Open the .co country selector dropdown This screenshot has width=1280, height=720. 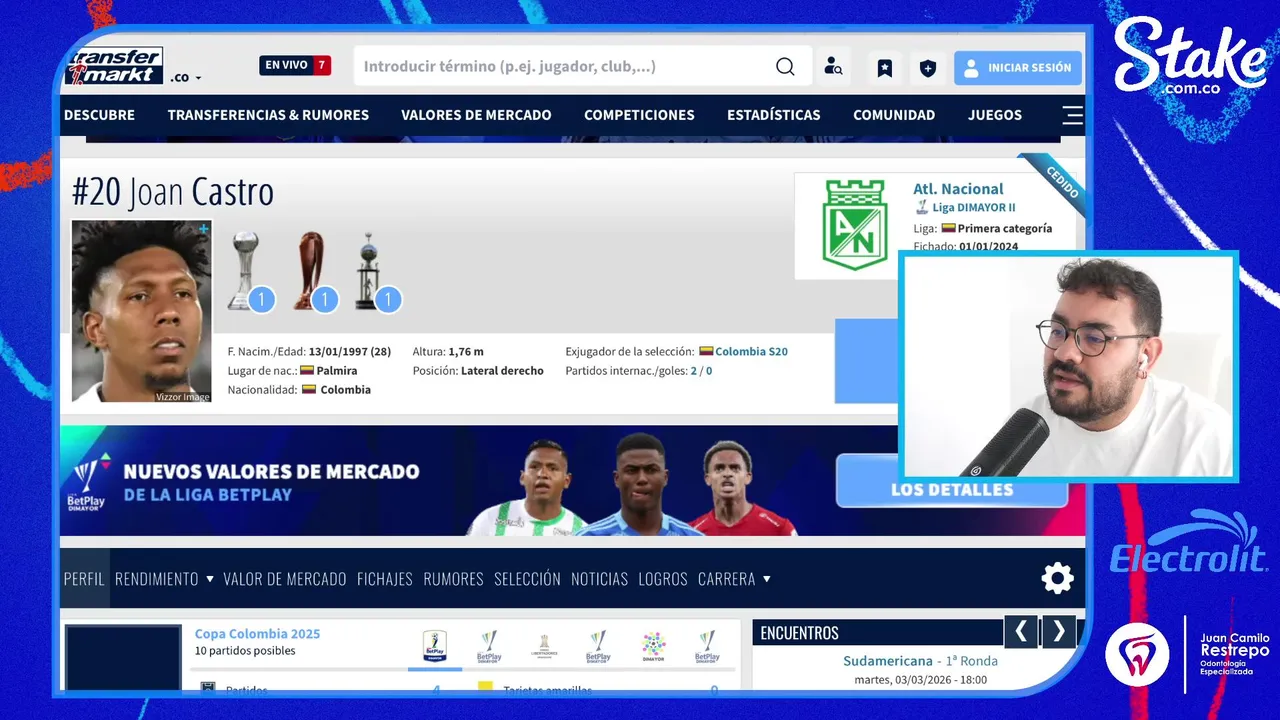click(x=185, y=77)
